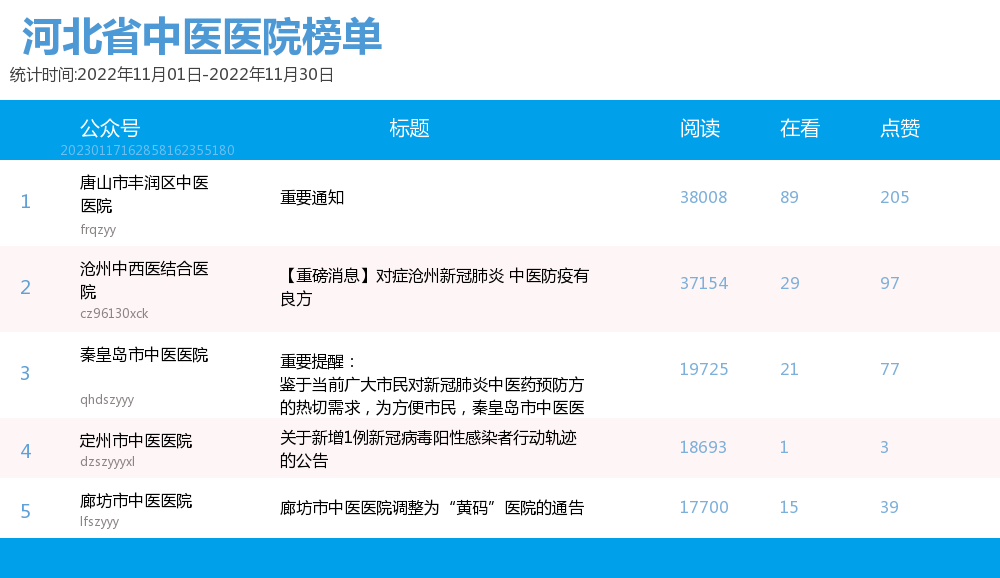The width and height of the screenshot is (1000, 578).
Task: Click rank number 1
Action: [26, 202]
